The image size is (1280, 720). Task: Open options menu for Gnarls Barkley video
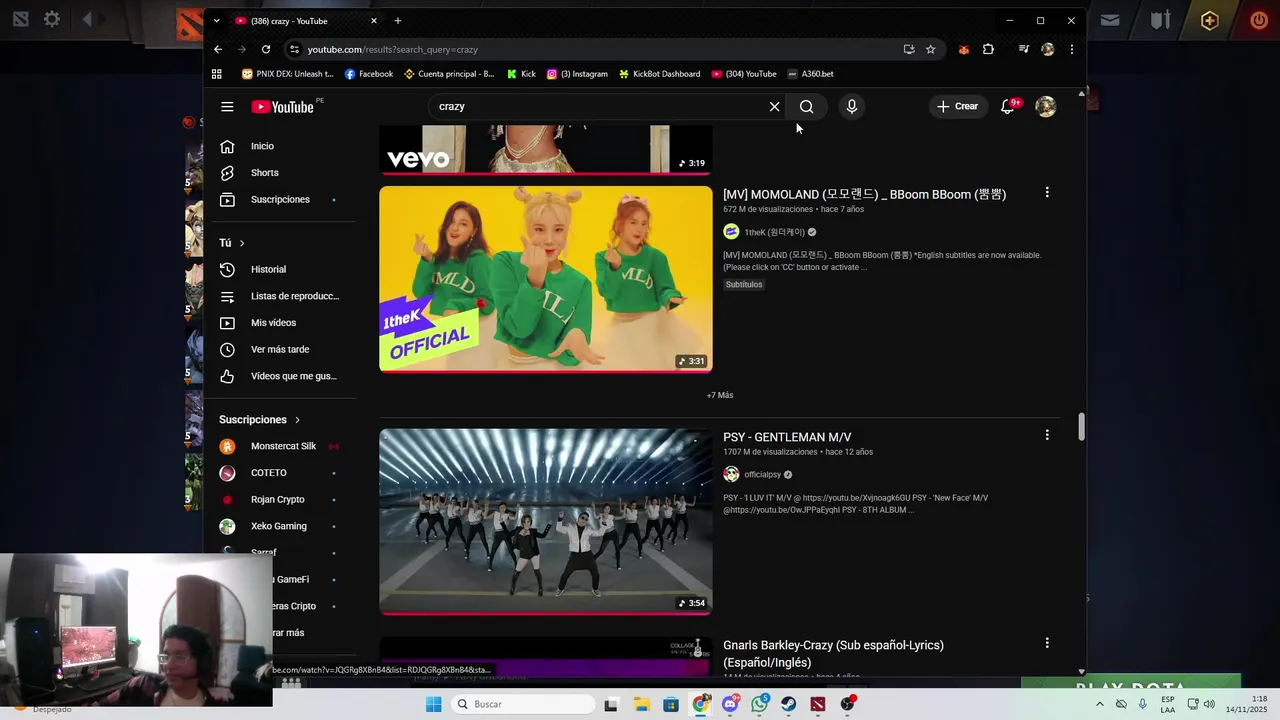(1047, 643)
